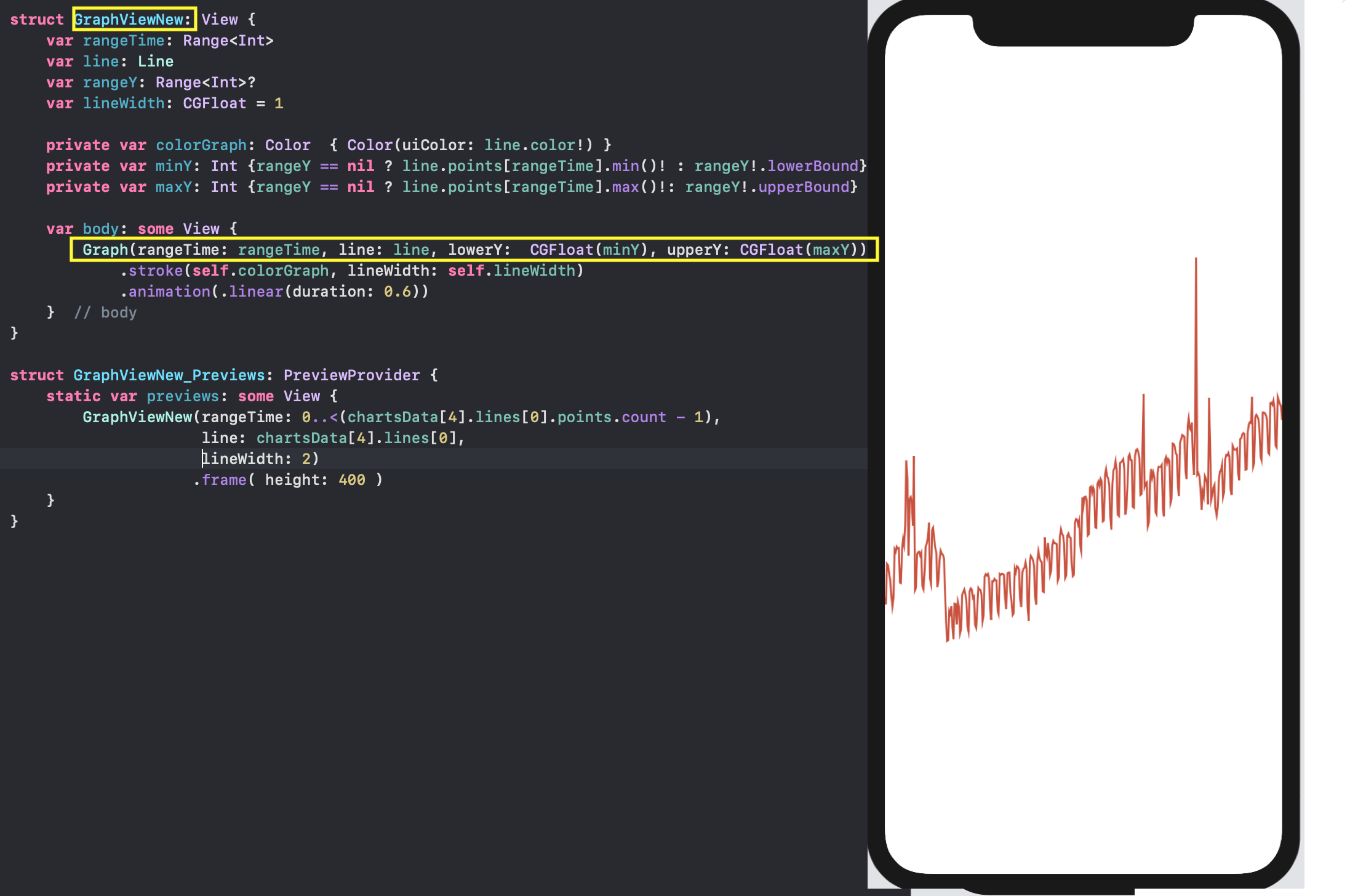Select the .frame(height: 400) modifier
Screen dimensions: 1366x896
pyautogui.click(x=287, y=479)
